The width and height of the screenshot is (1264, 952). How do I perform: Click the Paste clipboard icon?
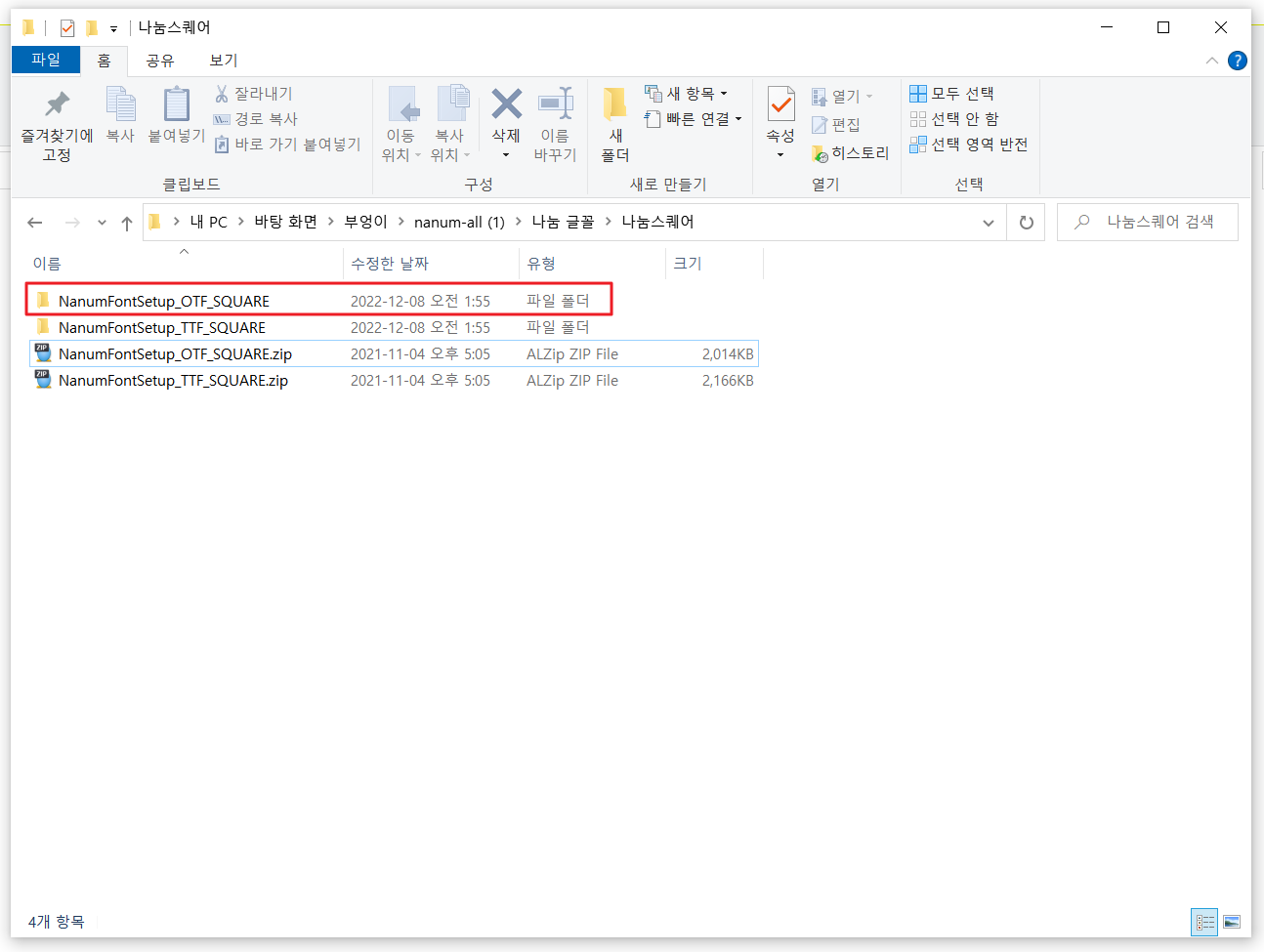pyautogui.click(x=177, y=104)
